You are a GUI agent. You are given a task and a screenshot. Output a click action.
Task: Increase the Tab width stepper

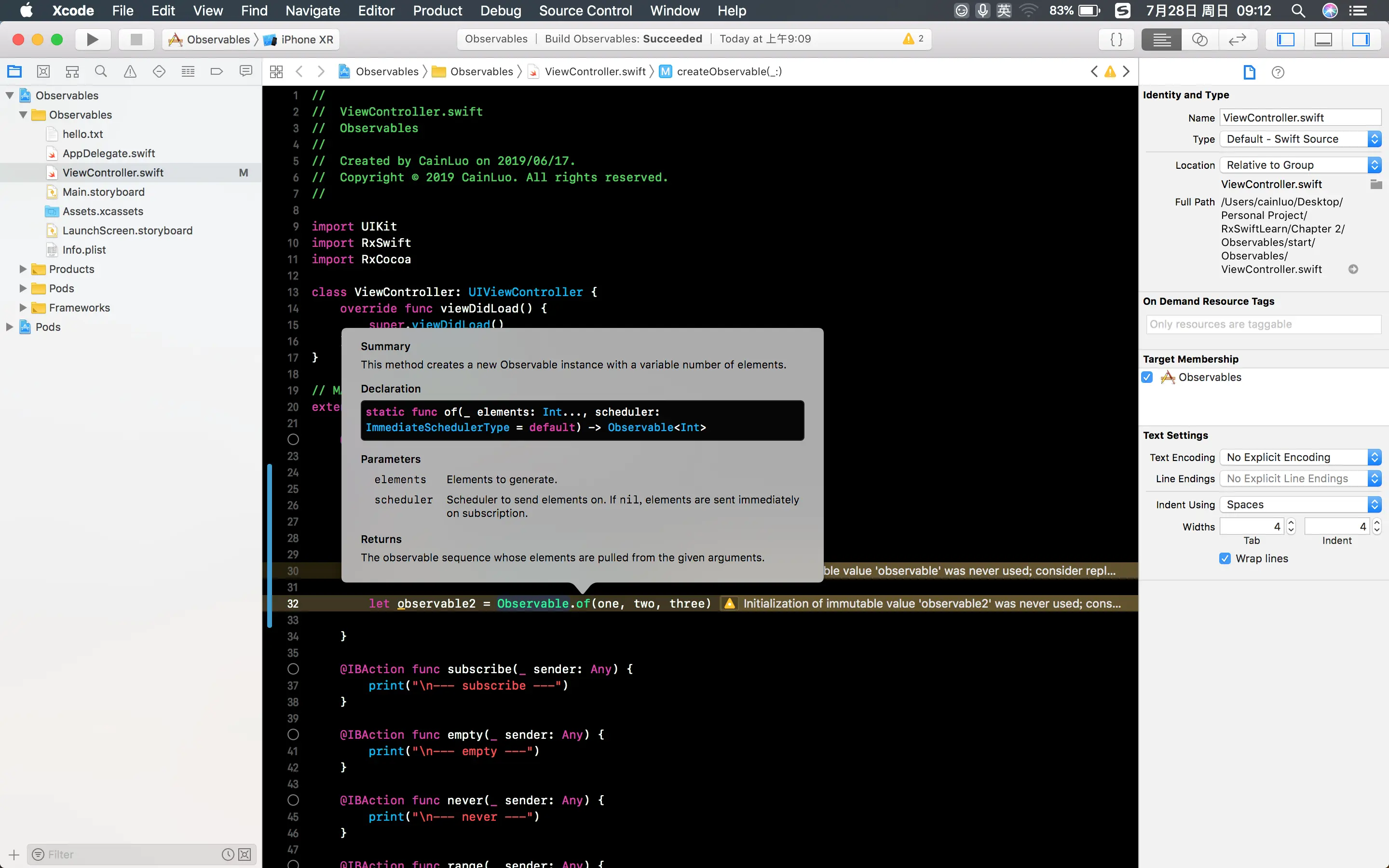(1292, 522)
